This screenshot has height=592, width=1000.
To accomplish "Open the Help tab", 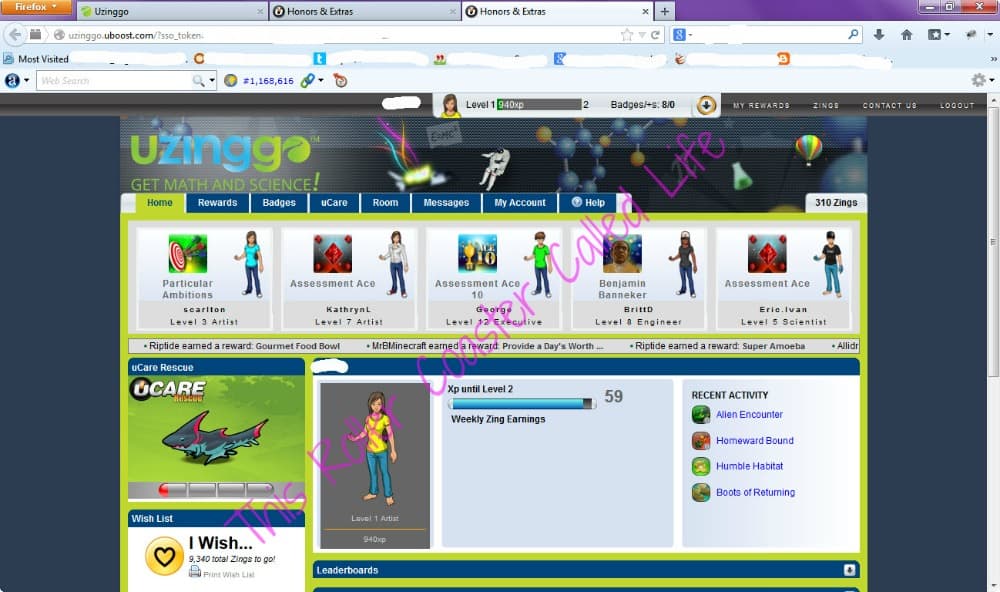I will point(588,203).
